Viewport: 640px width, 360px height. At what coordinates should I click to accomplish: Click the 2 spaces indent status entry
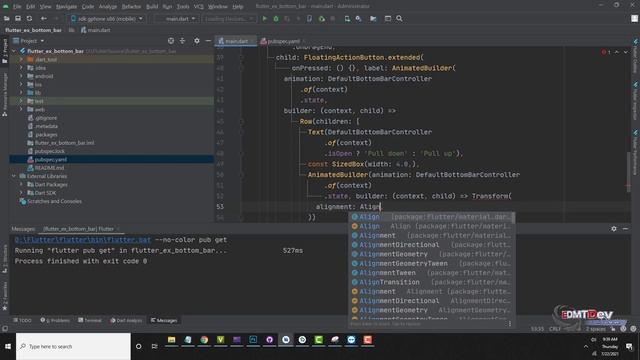[x=596, y=329]
